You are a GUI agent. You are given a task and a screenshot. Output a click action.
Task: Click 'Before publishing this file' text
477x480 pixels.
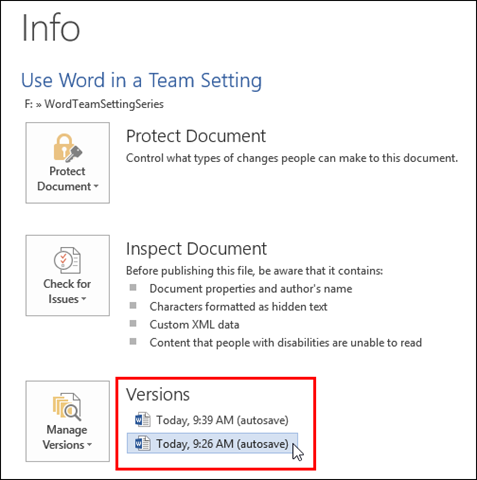point(254,271)
